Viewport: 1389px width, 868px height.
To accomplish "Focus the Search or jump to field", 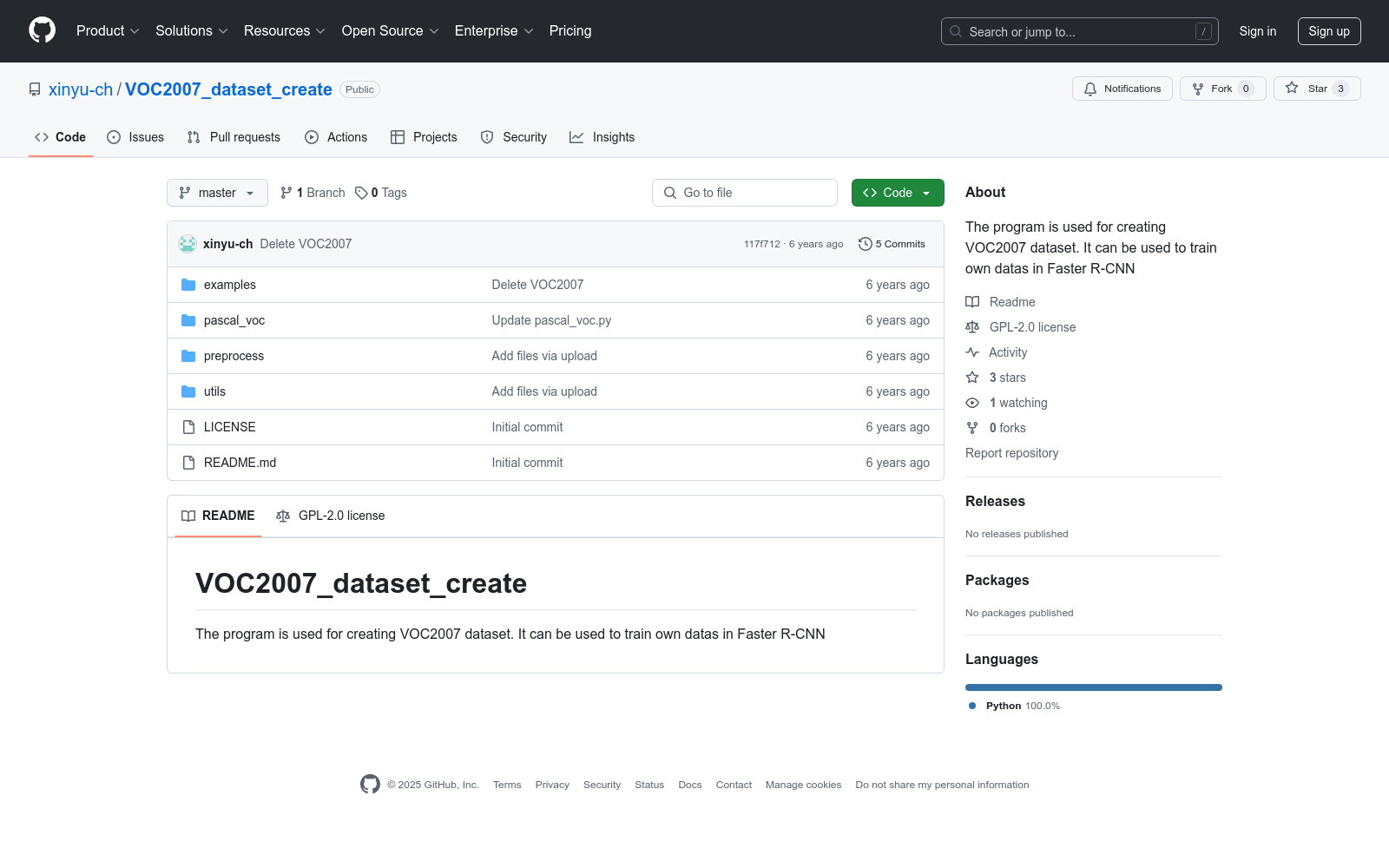I will point(1079,31).
